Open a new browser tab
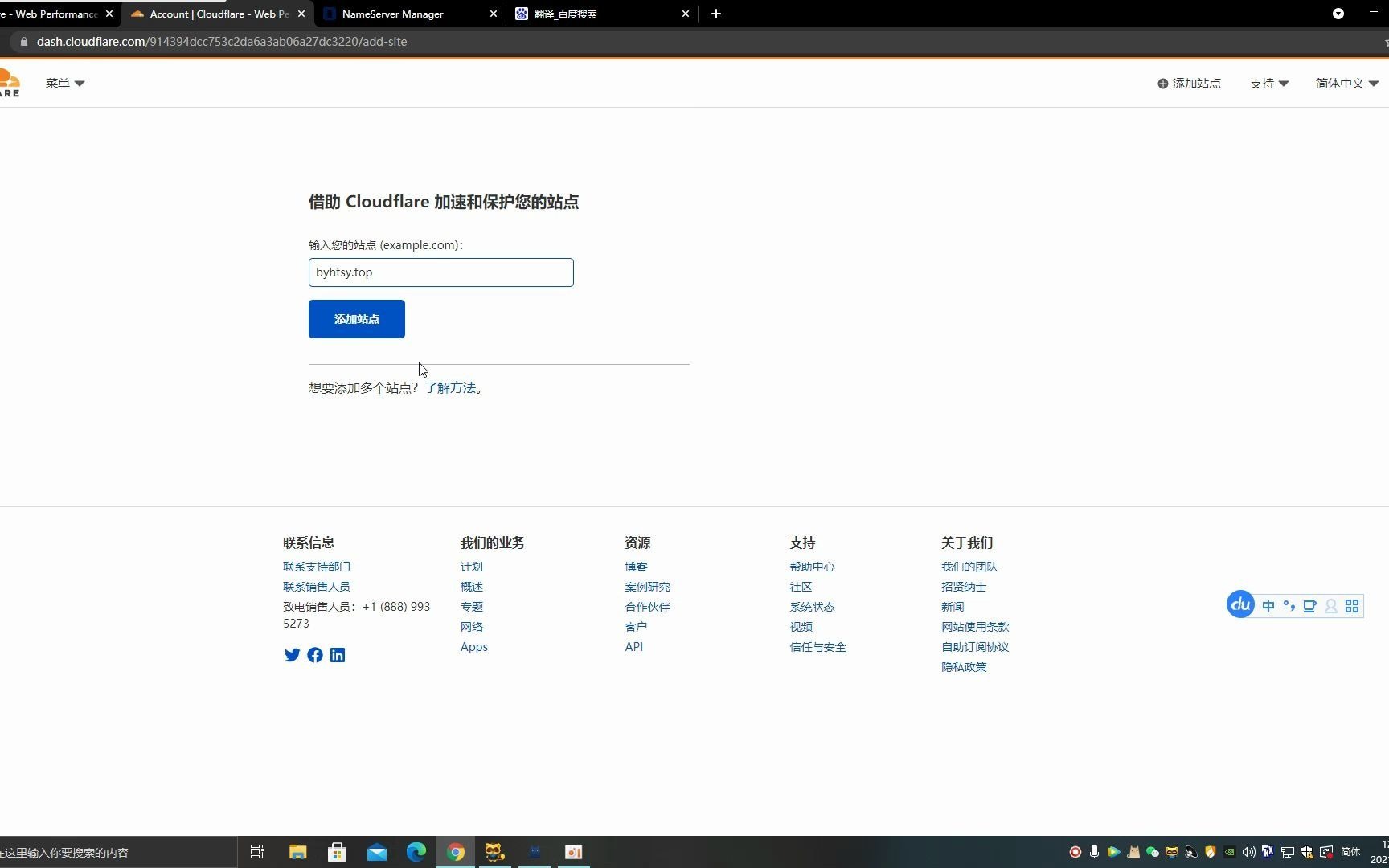Screen dimensions: 1389x868 [716, 14]
